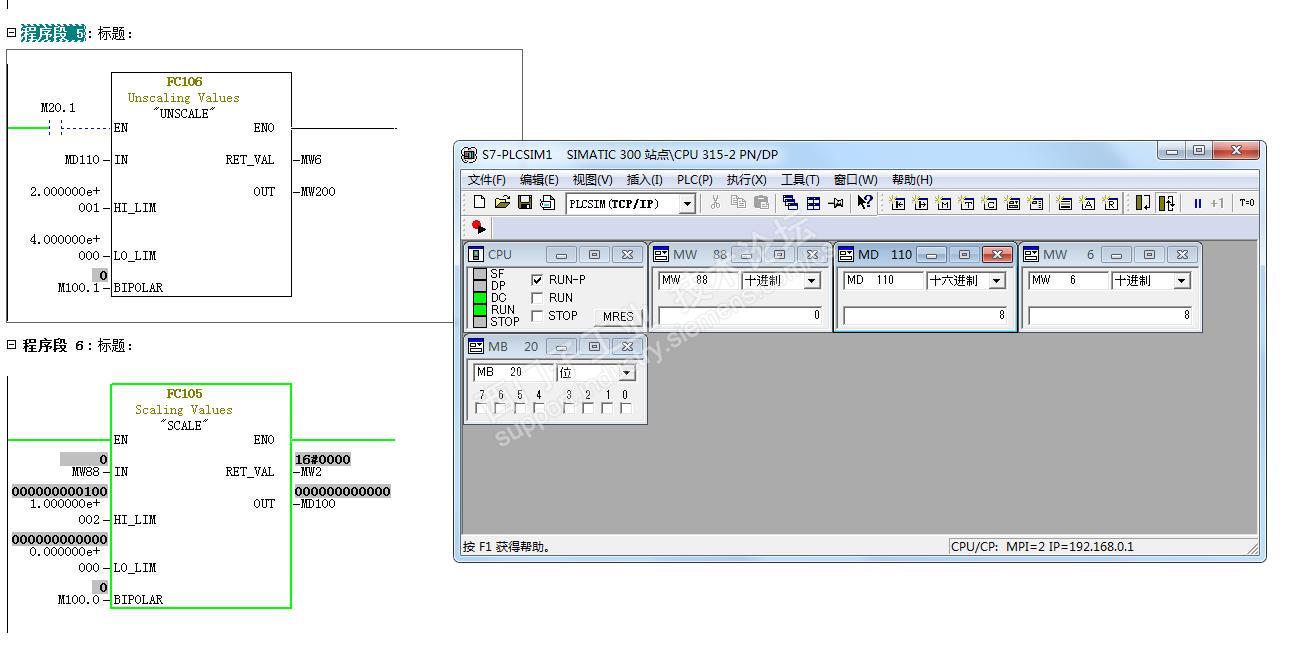
Task: Click the Save floppy disk icon
Action: 525,203
